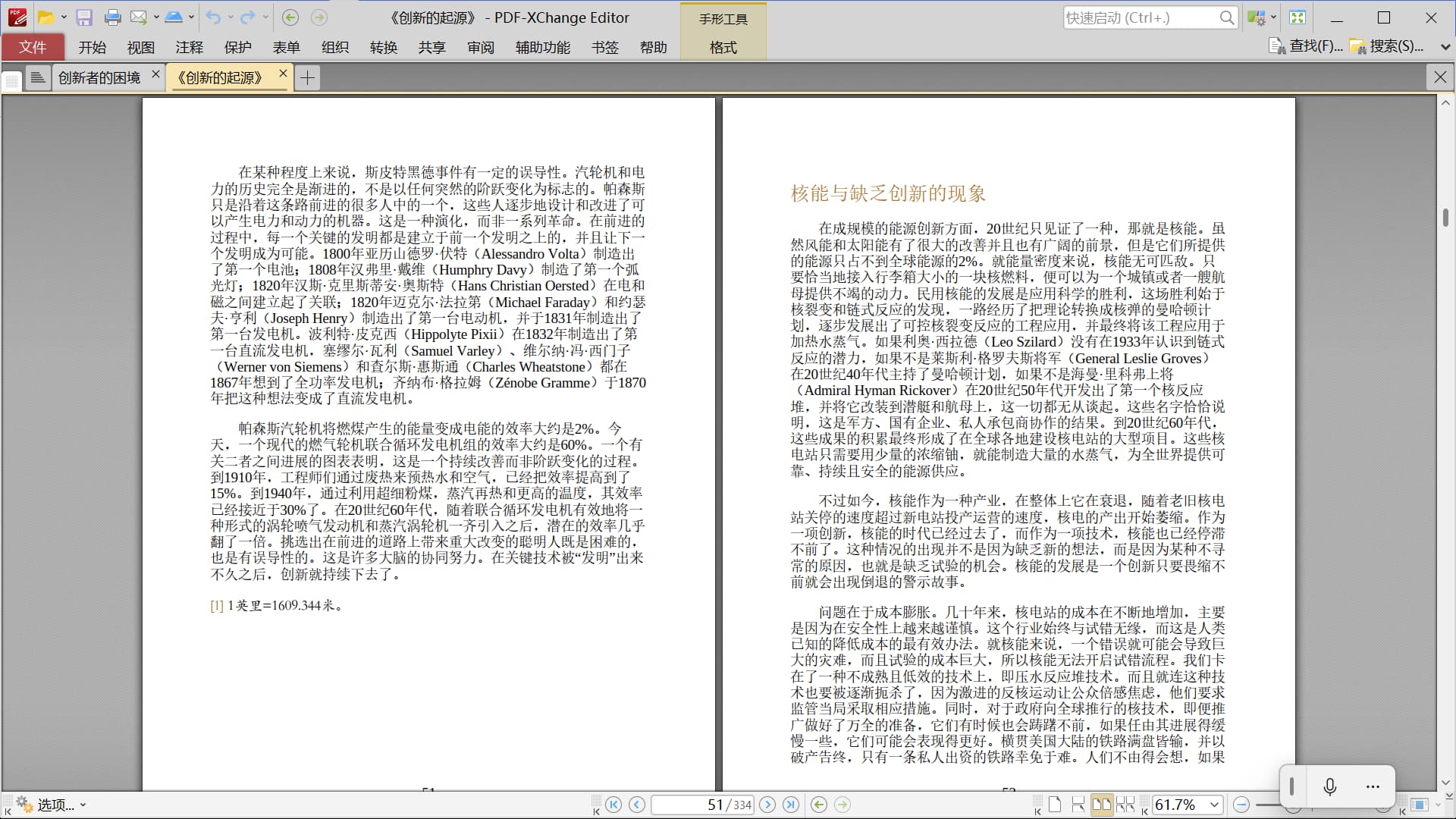
Task: Switch to the 创新者的困境 document tab
Action: coord(99,77)
